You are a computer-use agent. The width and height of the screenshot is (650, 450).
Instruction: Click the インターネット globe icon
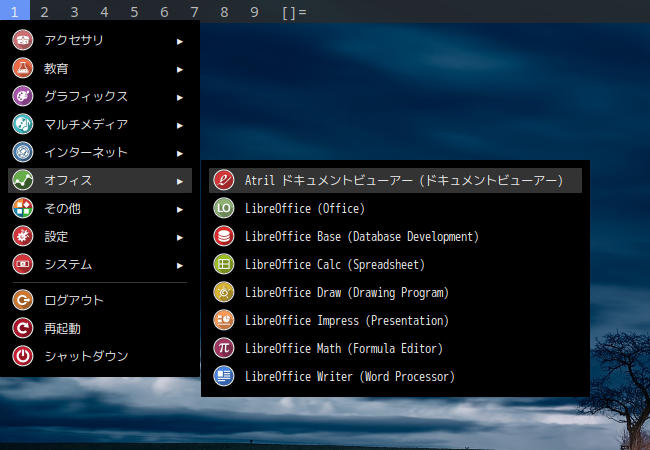pyautogui.click(x=22, y=152)
